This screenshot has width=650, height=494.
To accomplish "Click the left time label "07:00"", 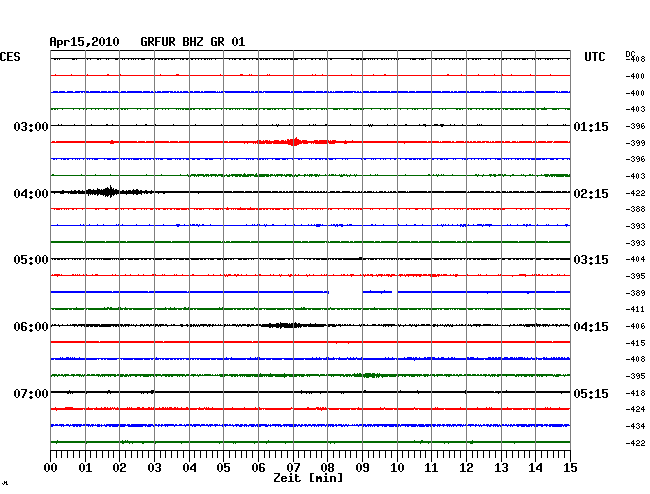I will click(x=31, y=393).
